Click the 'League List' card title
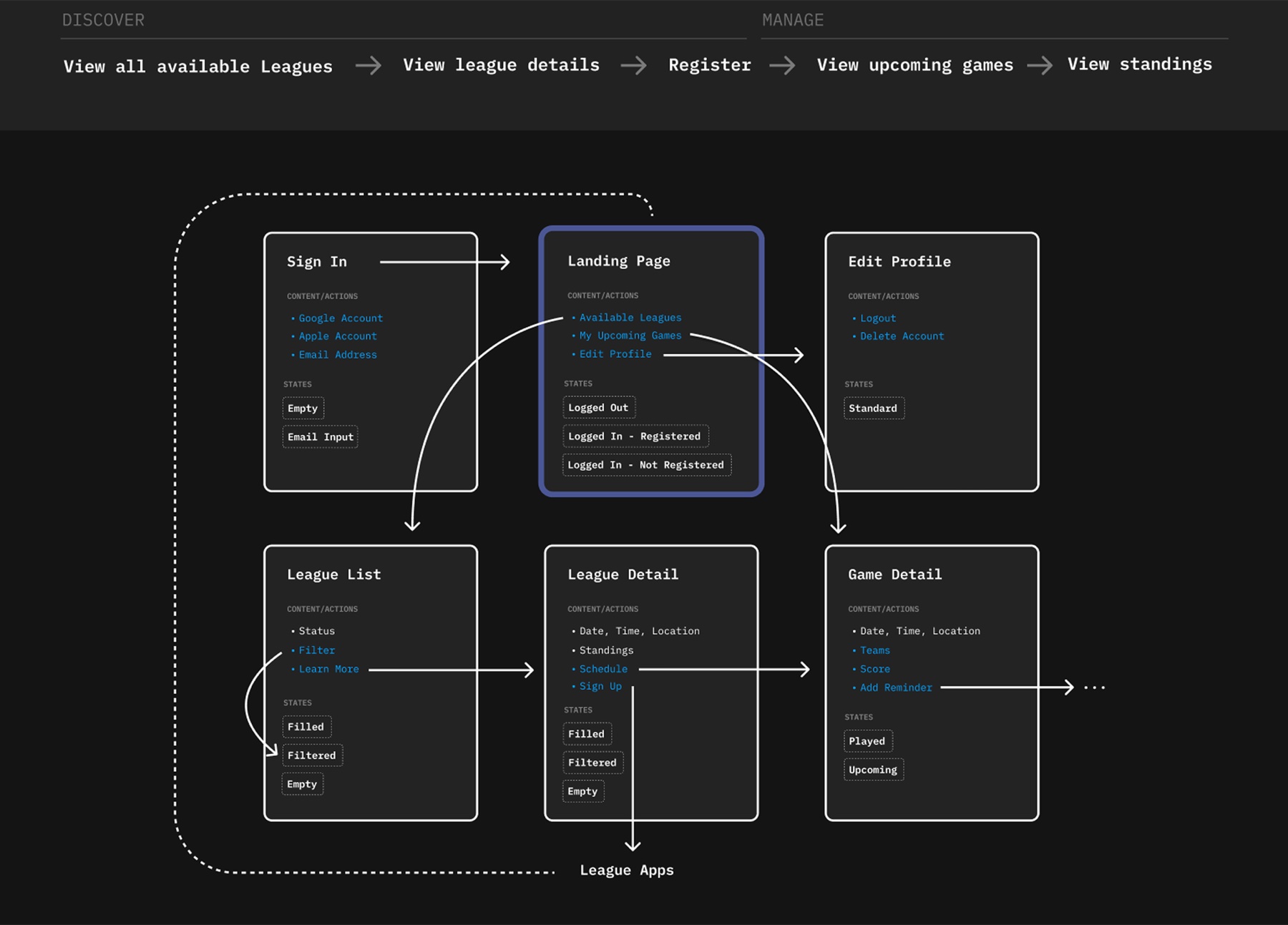This screenshot has height=925, width=1288. pyautogui.click(x=334, y=574)
